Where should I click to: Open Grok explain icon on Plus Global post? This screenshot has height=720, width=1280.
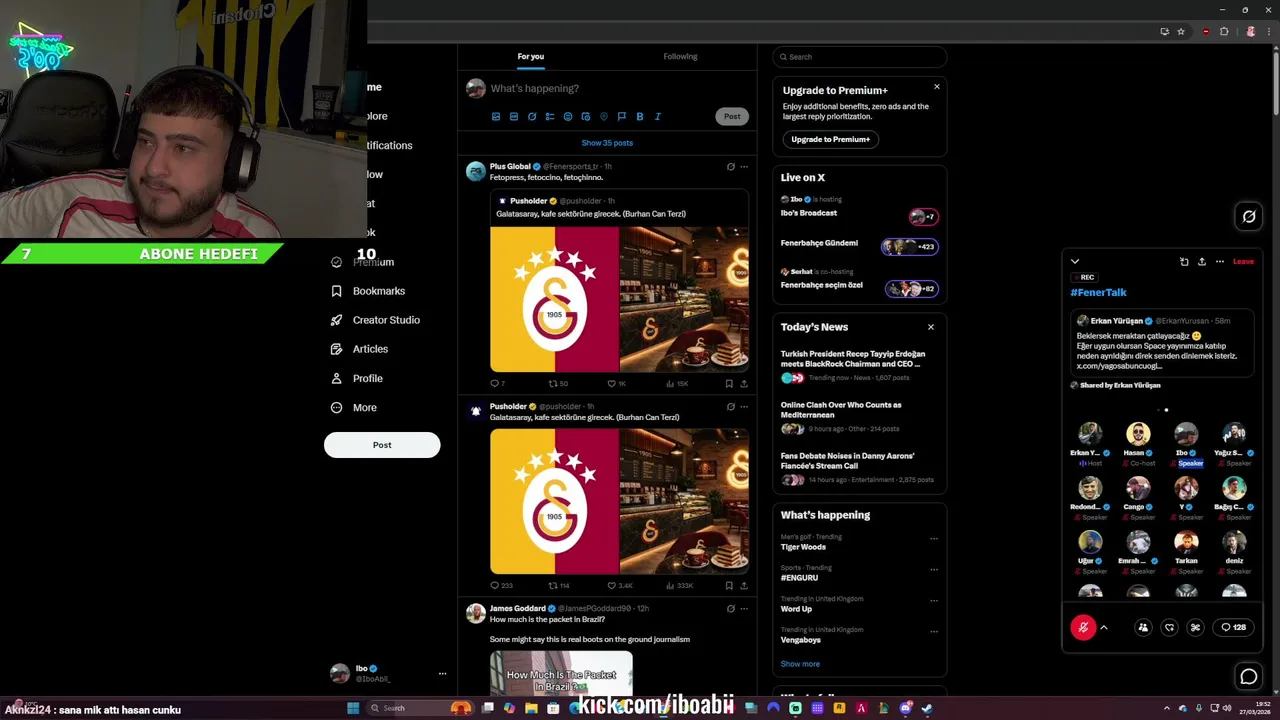[730, 167]
